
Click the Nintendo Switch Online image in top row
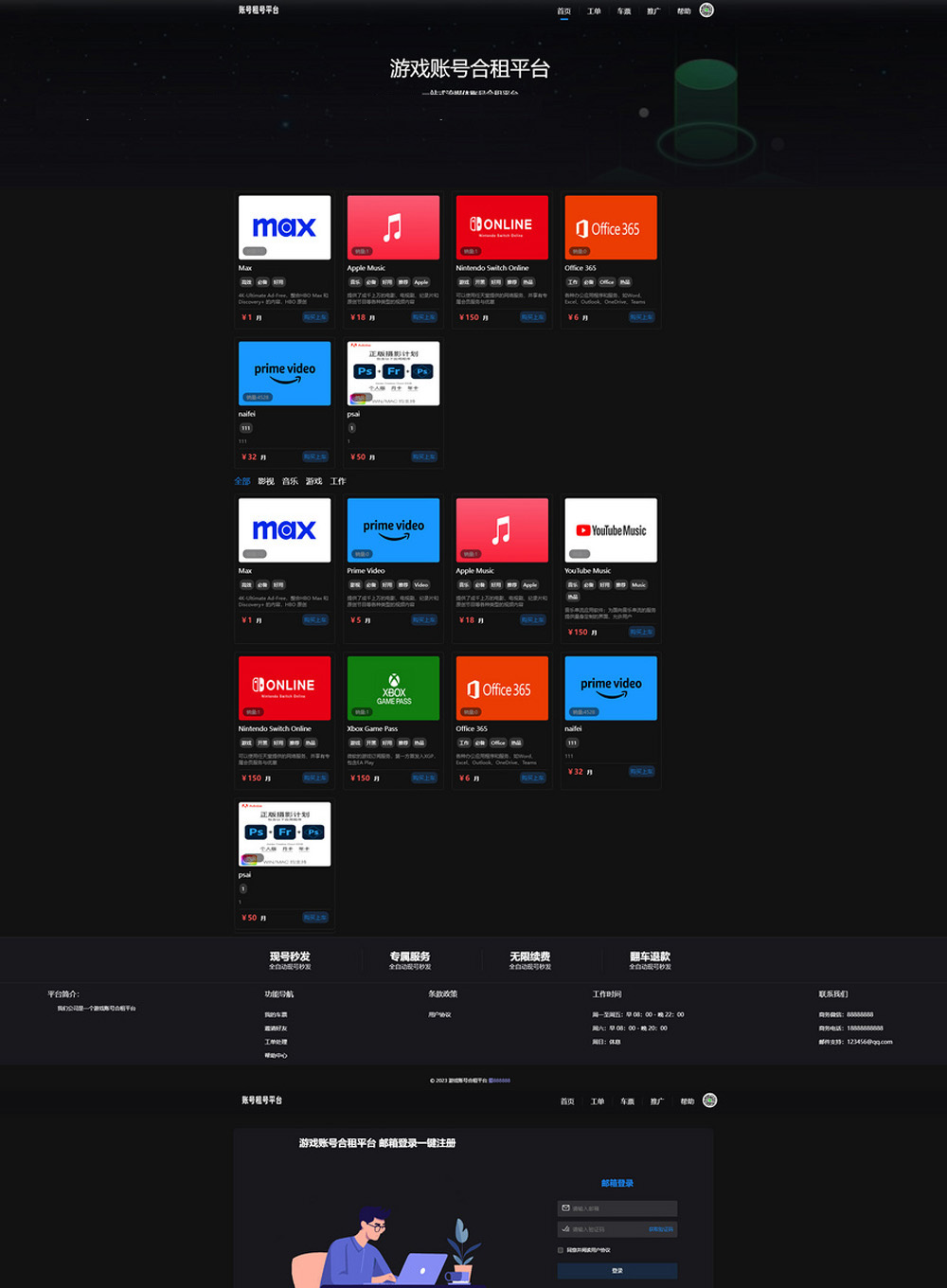click(x=502, y=227)
